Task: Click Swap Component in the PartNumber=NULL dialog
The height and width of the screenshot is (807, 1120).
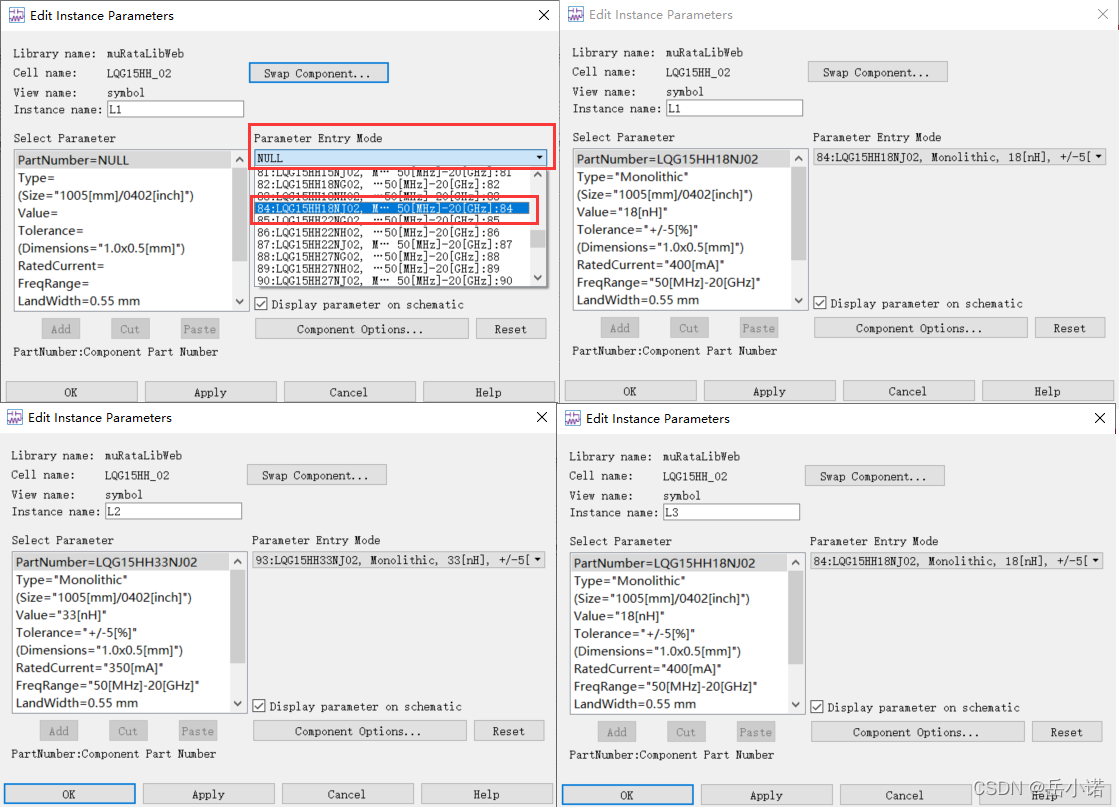Action: pyautogui.click(x=318, y=73)
